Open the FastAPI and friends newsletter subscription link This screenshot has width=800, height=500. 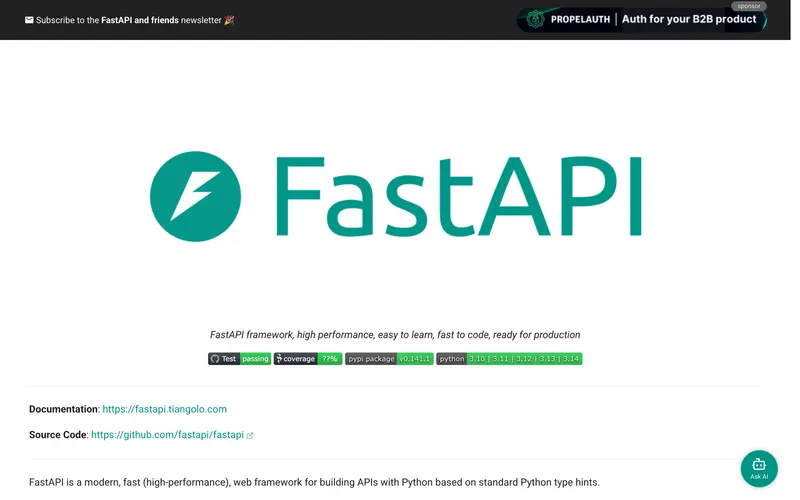coord(130,20)
